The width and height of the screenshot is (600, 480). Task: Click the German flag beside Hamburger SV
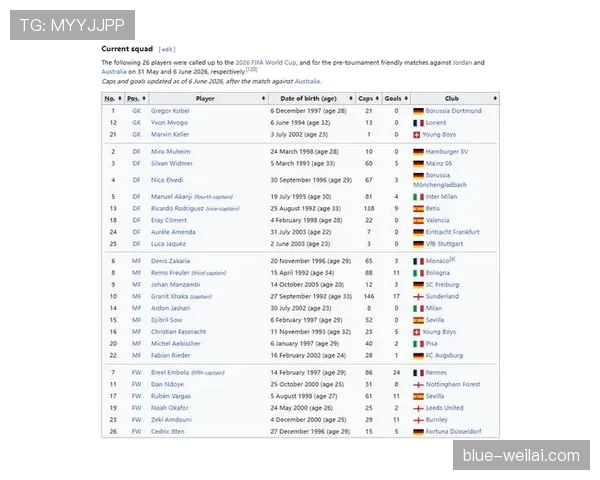pyautogui.click(x=418, y=152)
